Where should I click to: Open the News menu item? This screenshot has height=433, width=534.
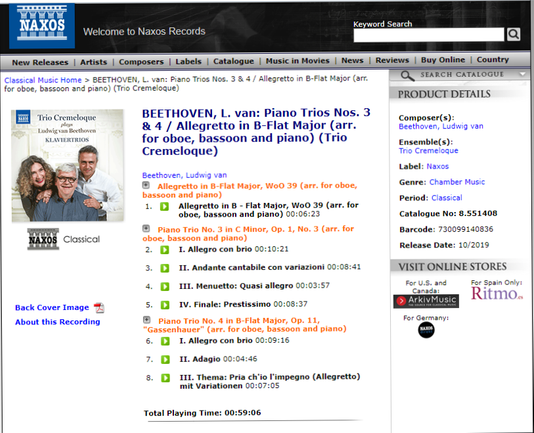(x=352, y=60)
